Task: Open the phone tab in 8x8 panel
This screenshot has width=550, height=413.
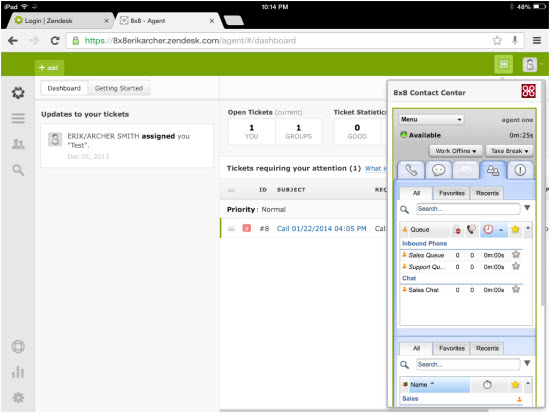Action: [x=411, y=170]
